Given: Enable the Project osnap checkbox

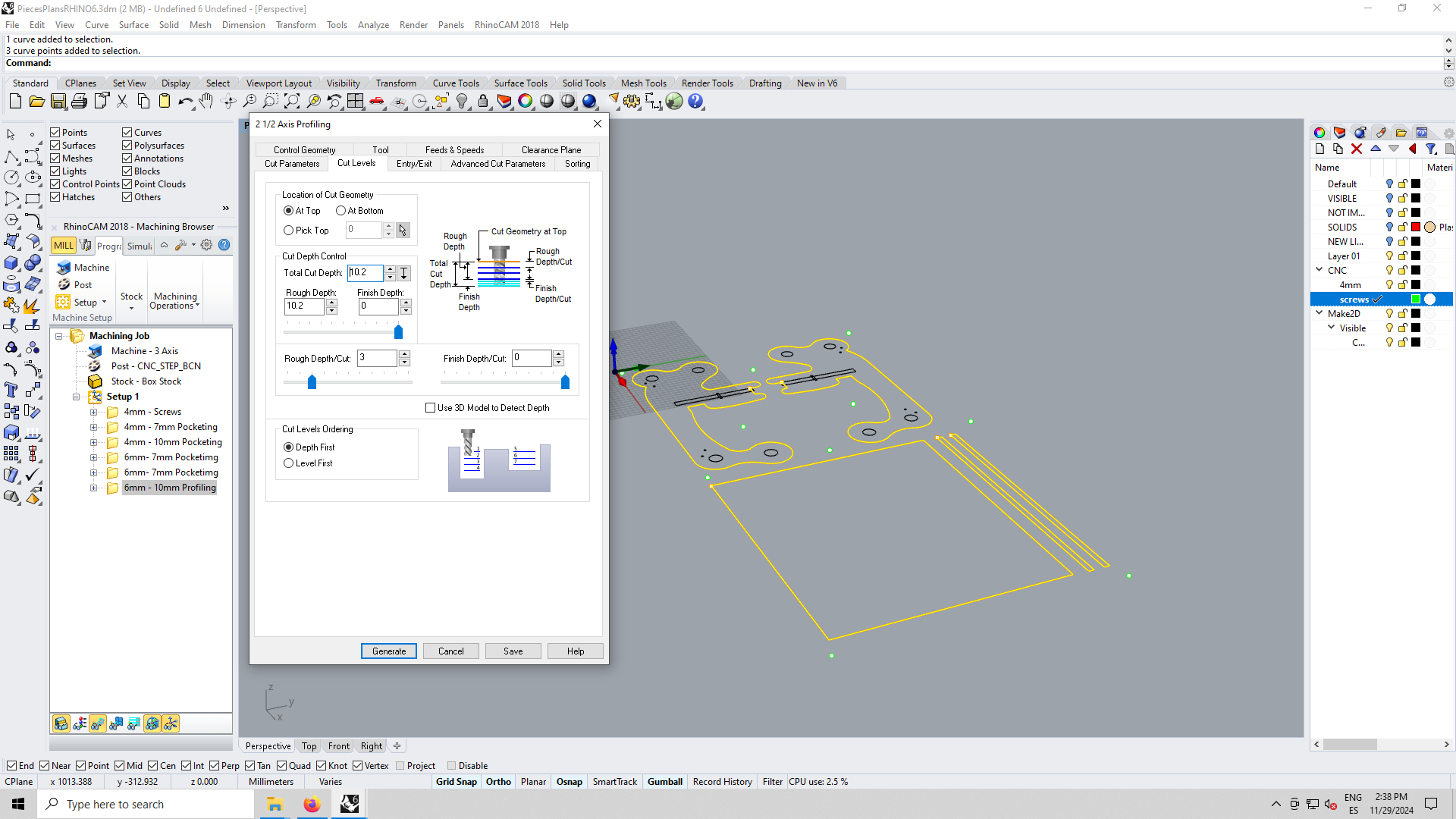Looking at the screenshot, I should [x=400, y=766].
